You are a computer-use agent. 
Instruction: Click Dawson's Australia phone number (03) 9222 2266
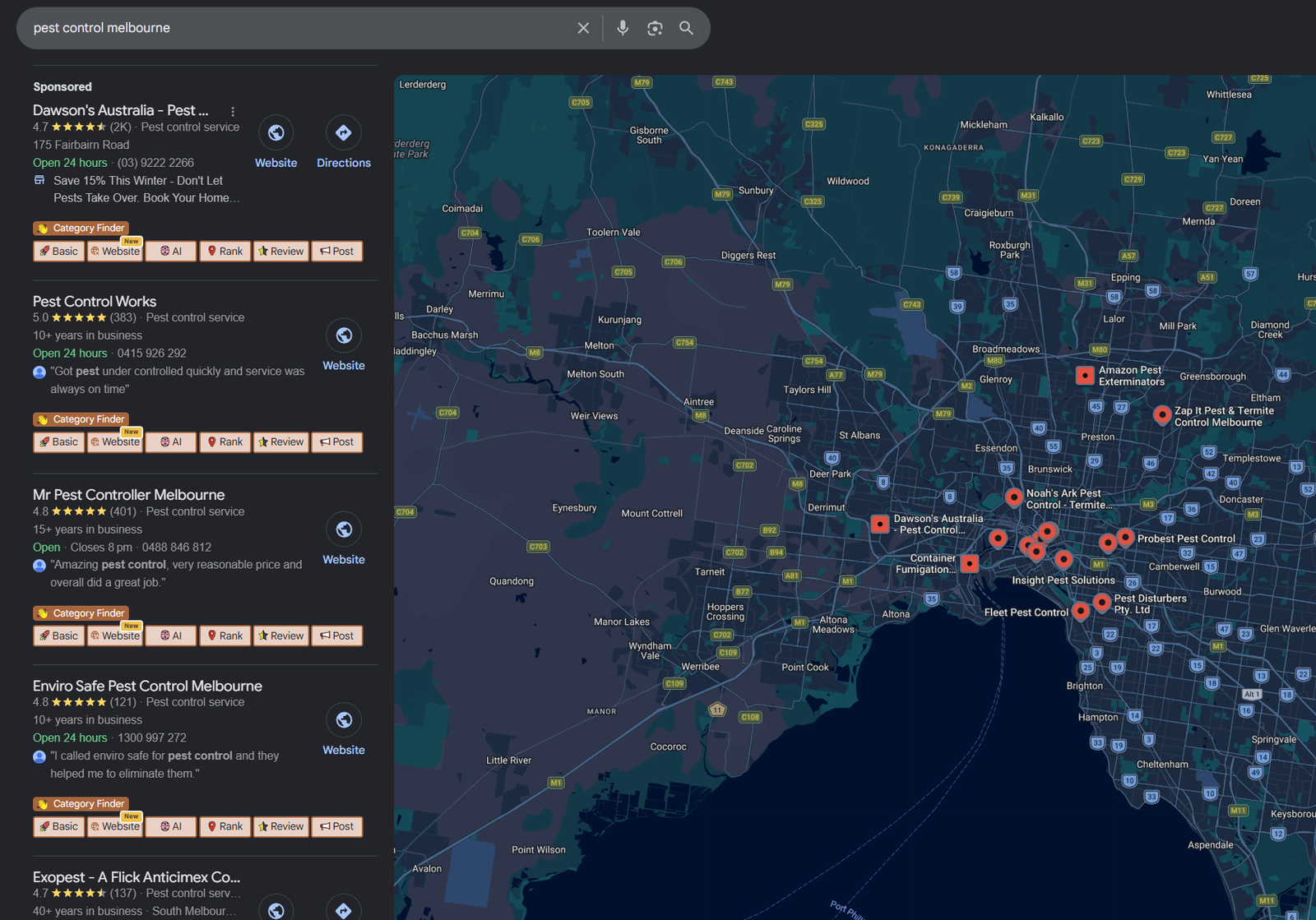(x=155, y=163)
